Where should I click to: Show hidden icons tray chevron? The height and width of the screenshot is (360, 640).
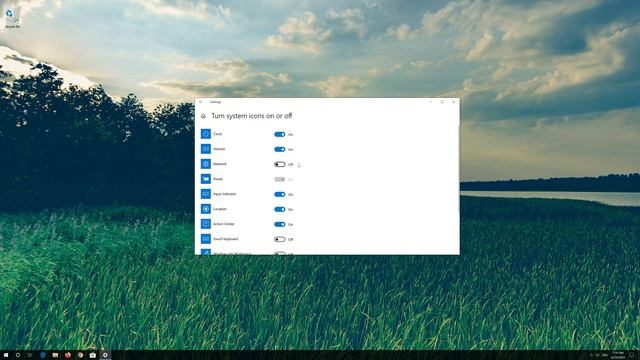pyautogui.click(x=591, y=355)
